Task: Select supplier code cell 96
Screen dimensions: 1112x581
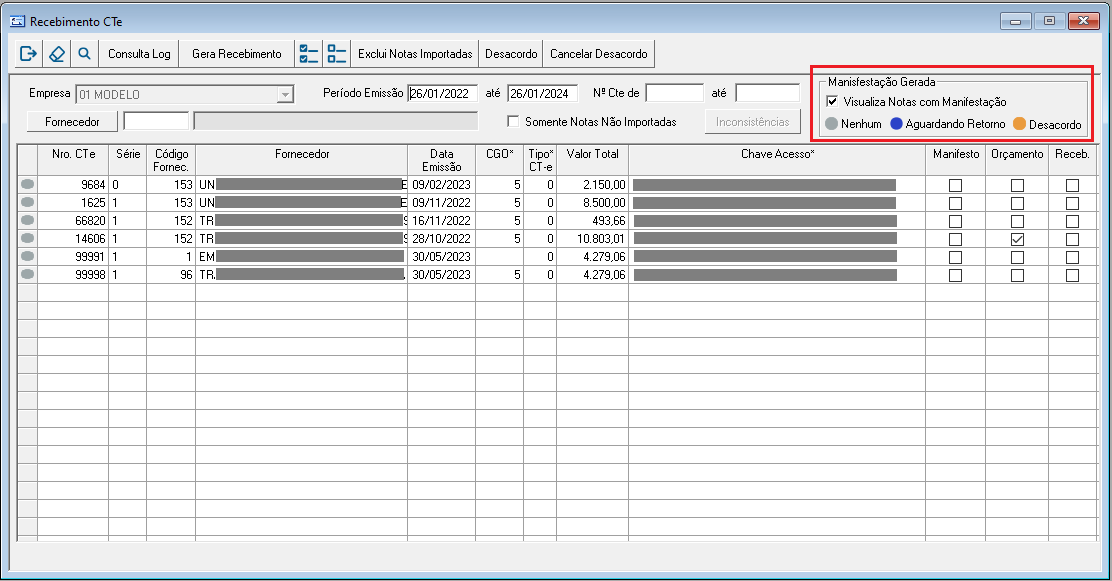Action: click(171, 275)
